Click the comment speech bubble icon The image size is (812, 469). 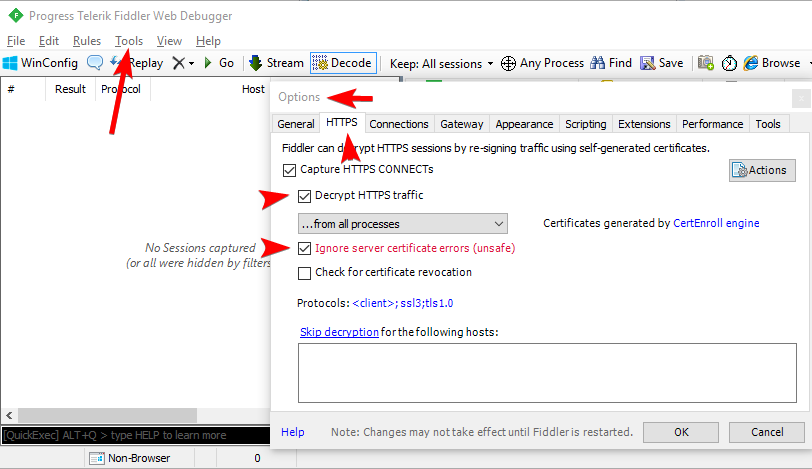[x=95, y=63]
